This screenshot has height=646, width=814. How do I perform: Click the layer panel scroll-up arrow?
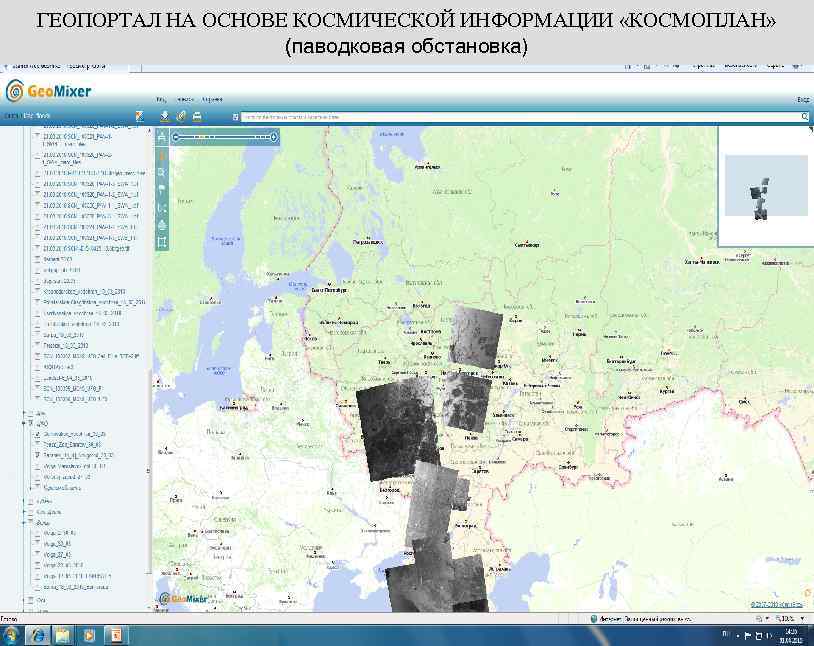[x=150, y=130]
